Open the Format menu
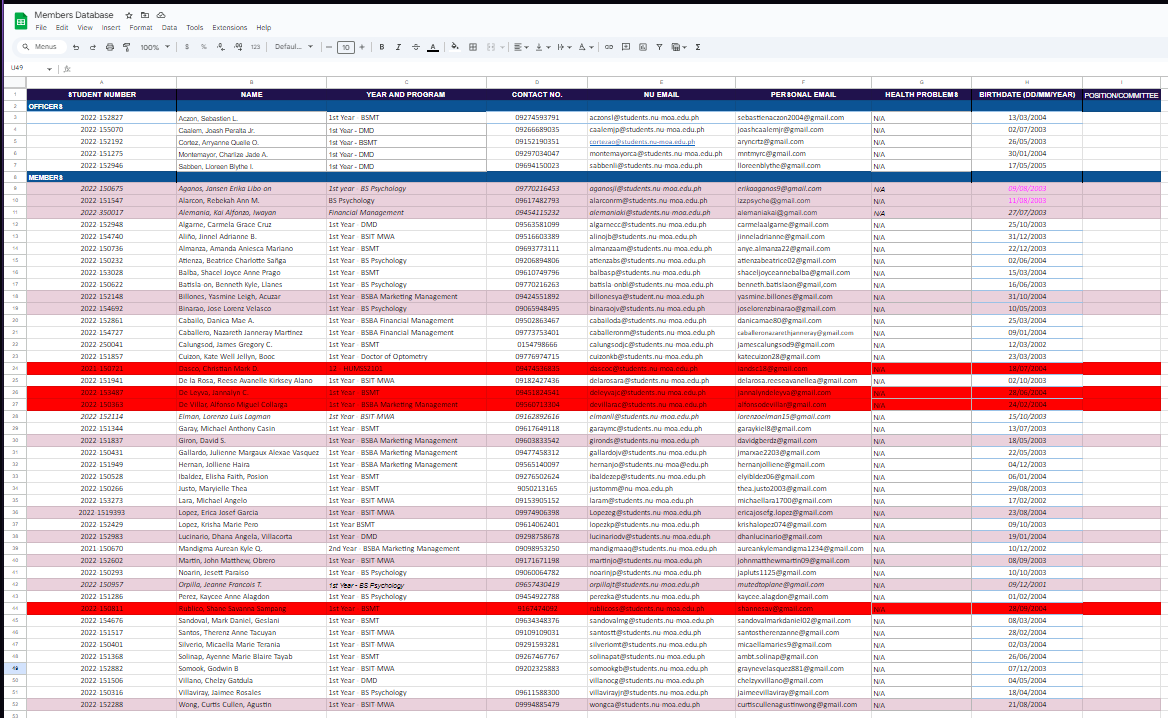This screenshot has height=718, width=1168. (x=141, y=28)
